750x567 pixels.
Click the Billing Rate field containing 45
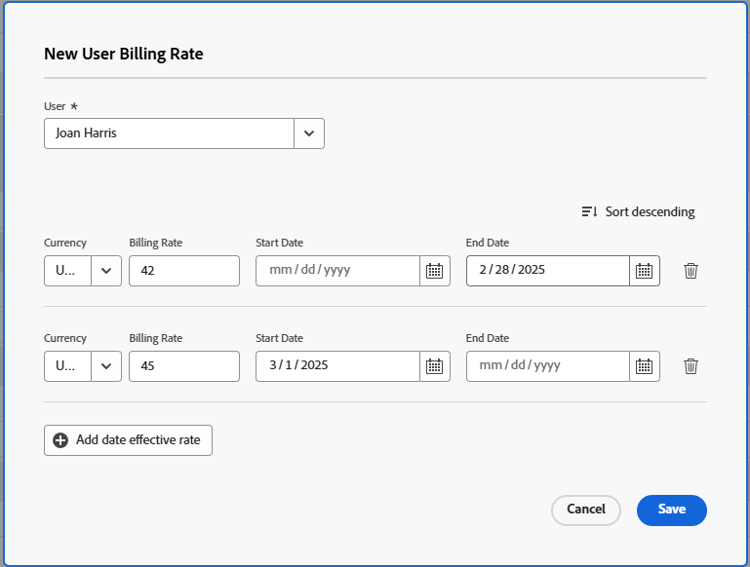point(184,366)
